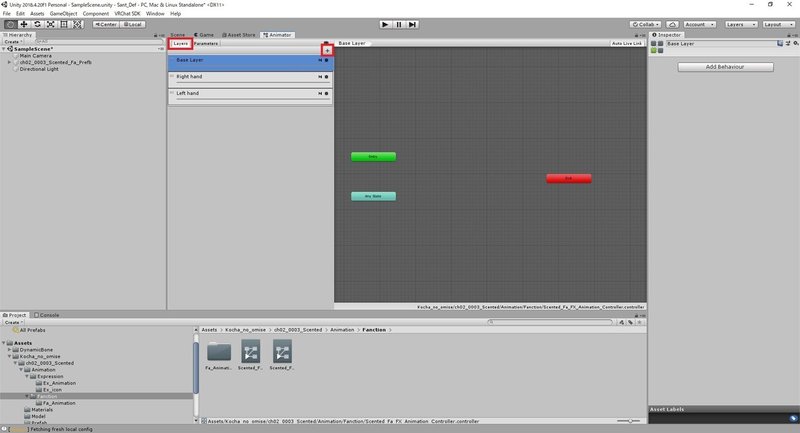Open the File menu
This screenshot has width=800, height=433.
(7, 14)
